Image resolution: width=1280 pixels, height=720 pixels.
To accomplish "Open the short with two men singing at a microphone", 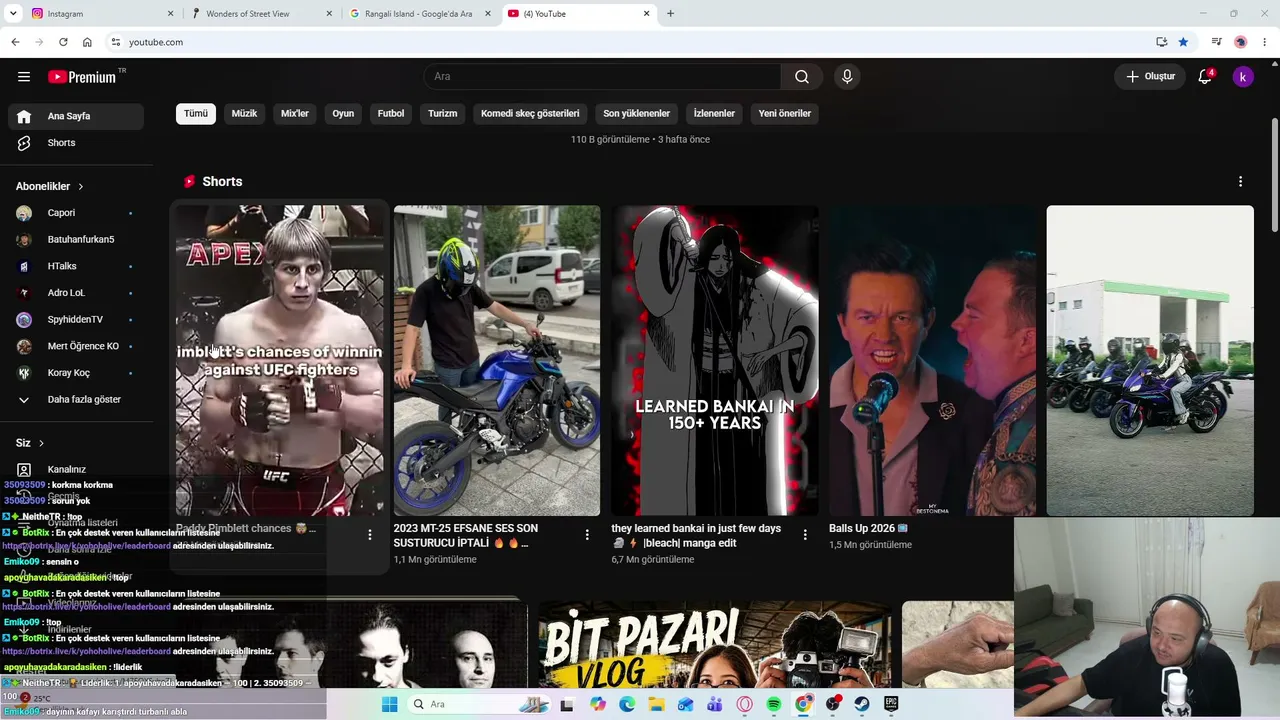I will [933, 361].
